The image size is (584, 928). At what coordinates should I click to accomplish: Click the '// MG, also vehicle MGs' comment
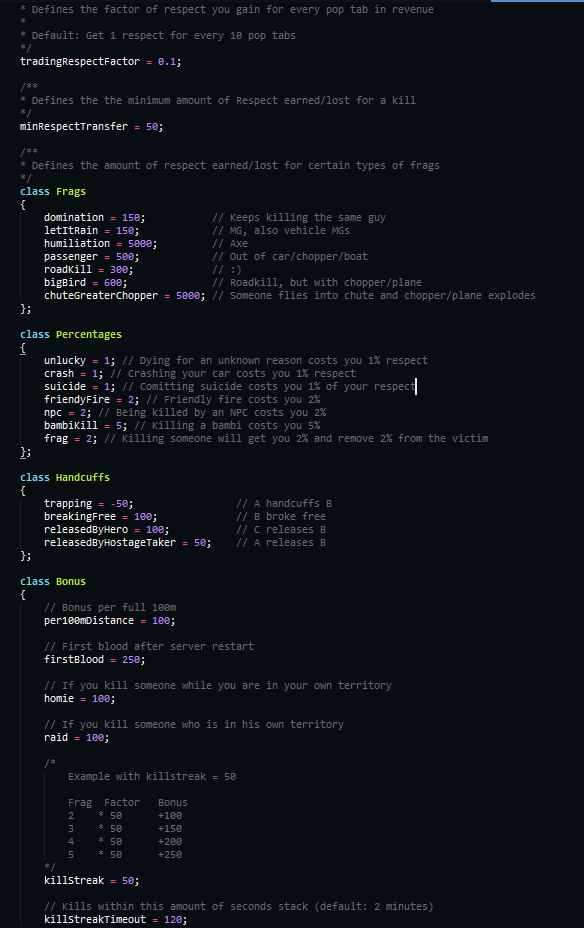281,231
